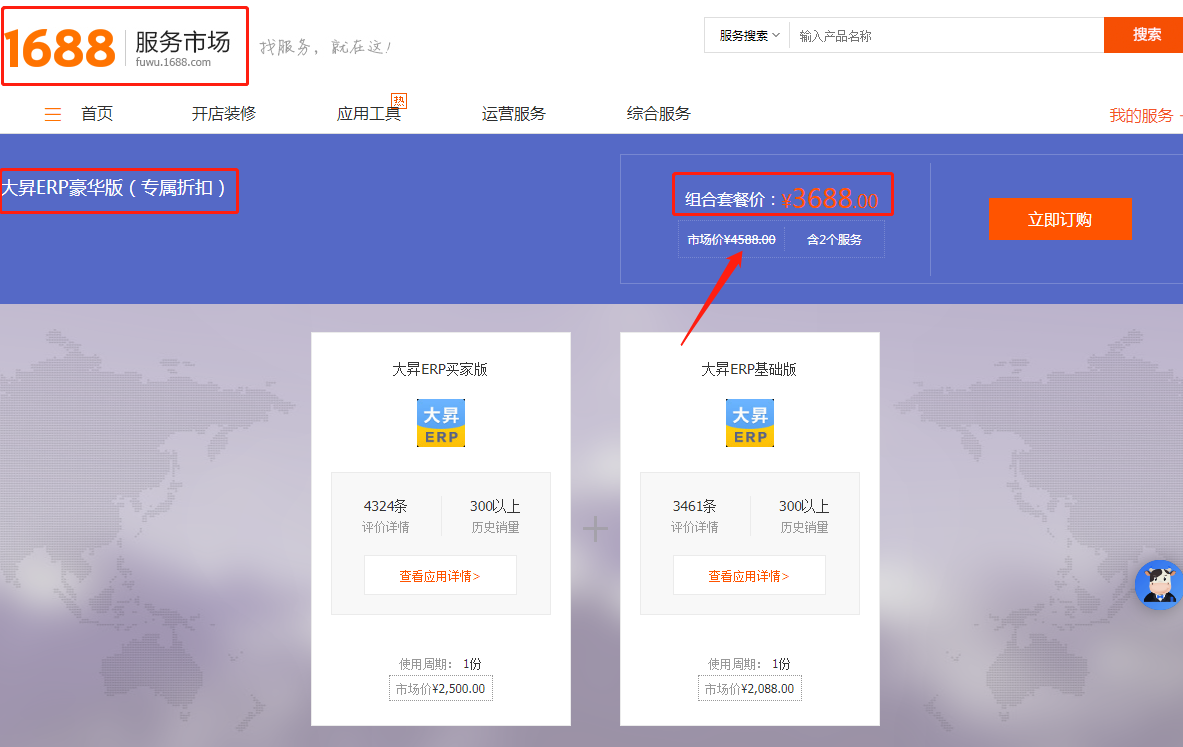Click the 3461条 review count

click(695, 506)
